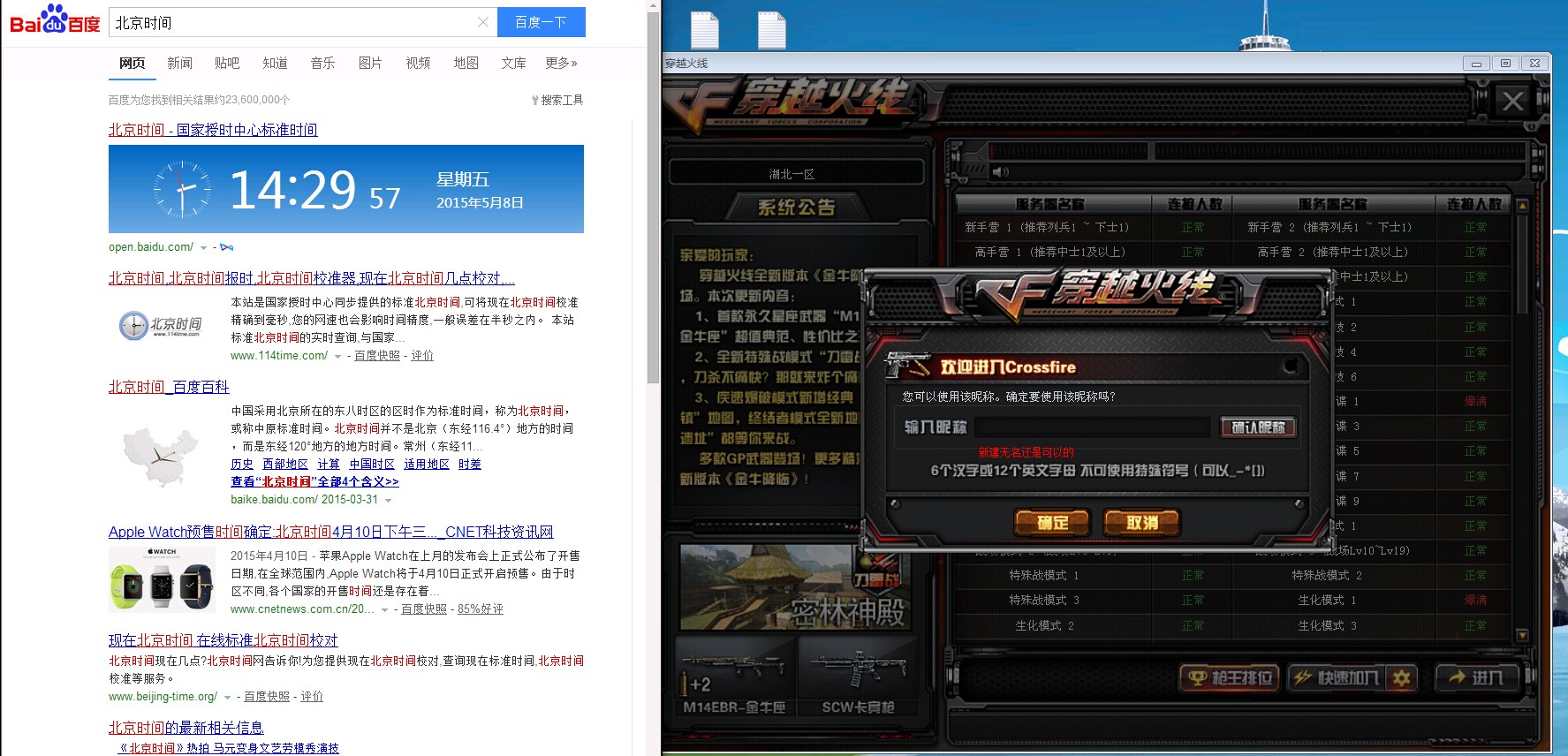Click the 进入 enter button
This screenshot has width=1568, height=756.
point(1477,677)
